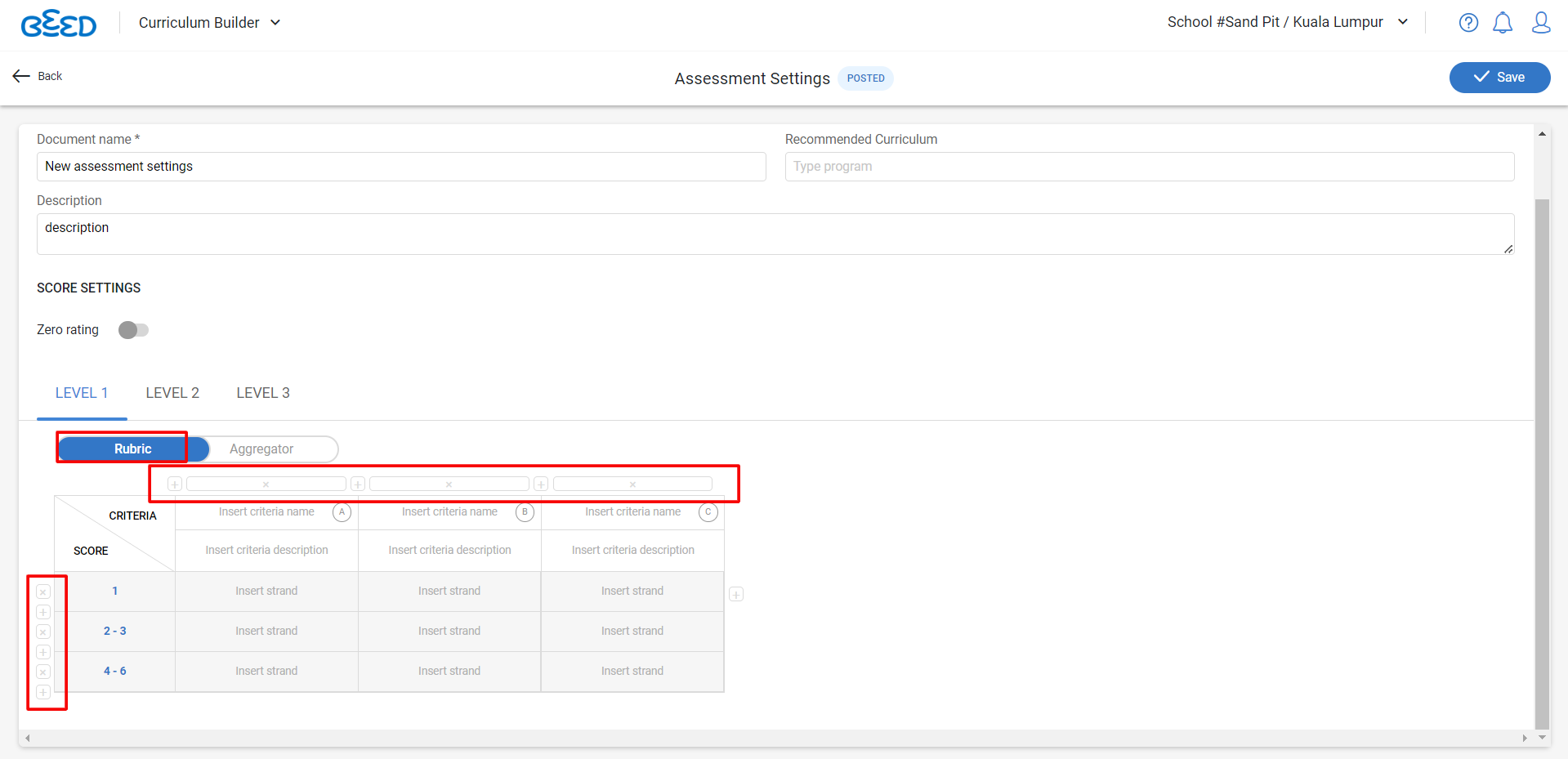Add a column before criteria C
Viewport: 1568px width, 759px height.
pos(541,484)
